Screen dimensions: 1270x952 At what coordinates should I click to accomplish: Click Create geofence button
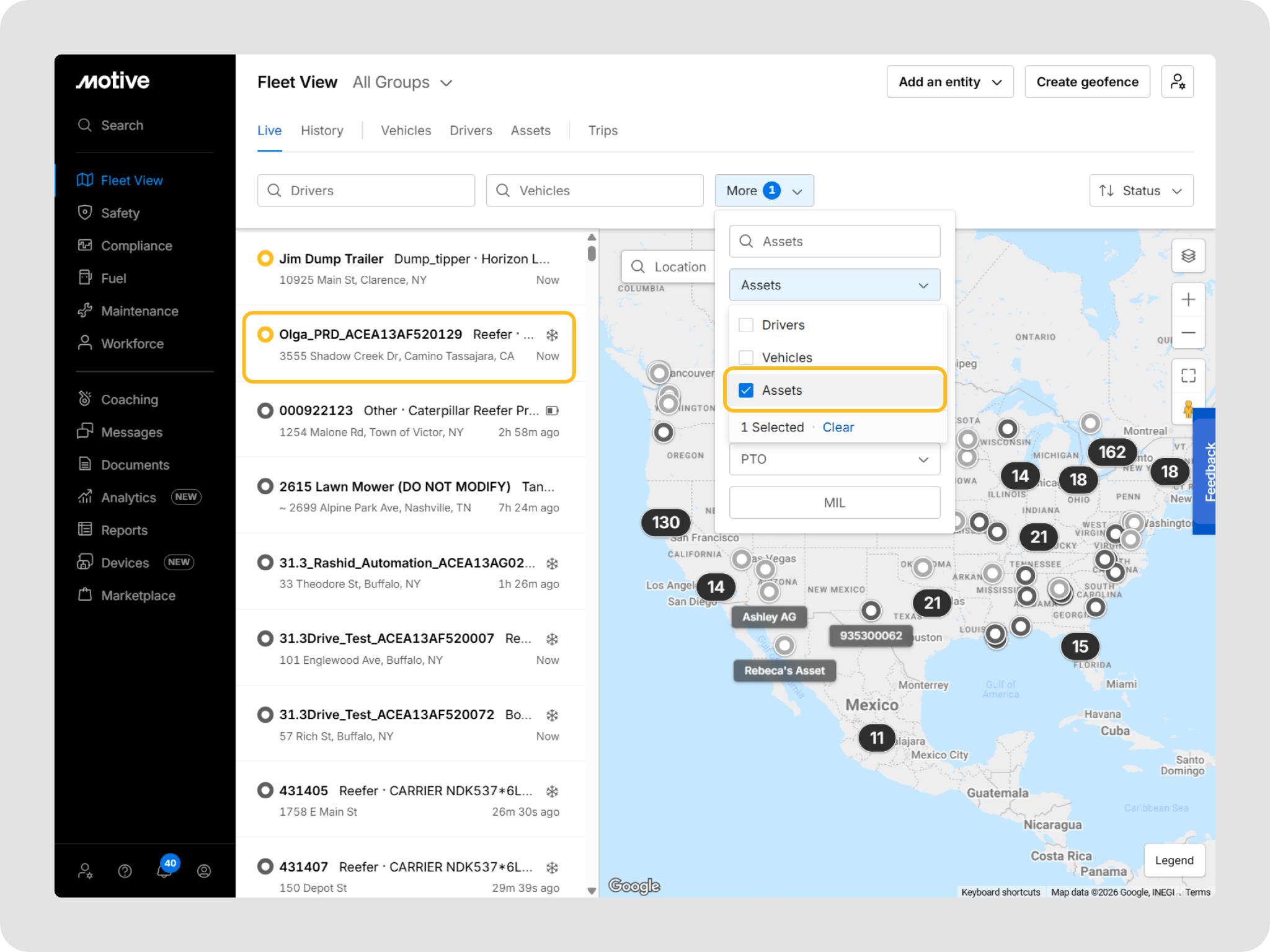pyautogui.click(x=1086, y=82)
